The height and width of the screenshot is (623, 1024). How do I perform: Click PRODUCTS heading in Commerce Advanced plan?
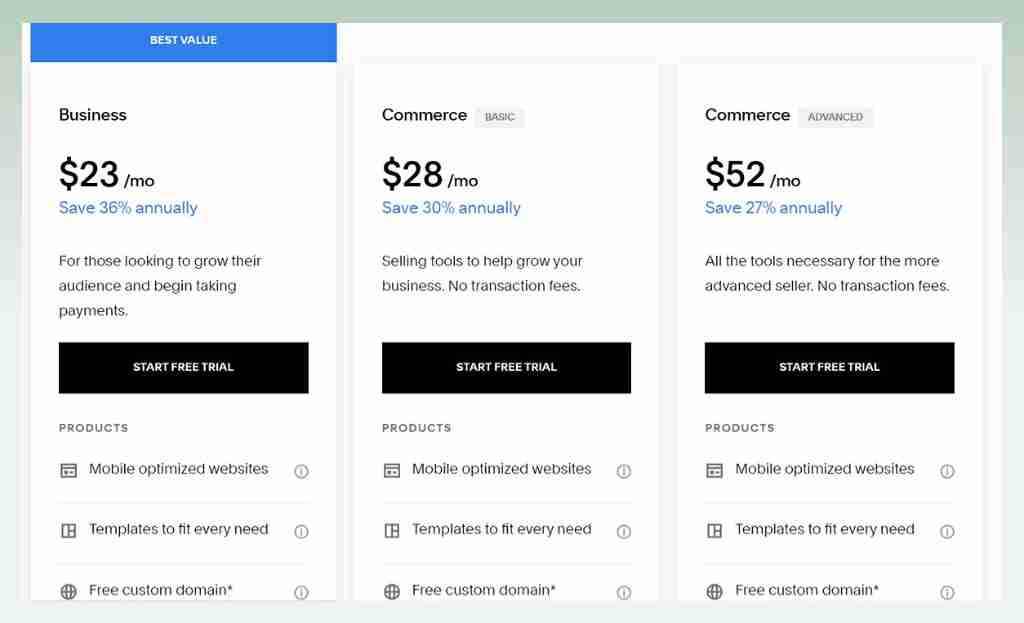tap(739, 428)
